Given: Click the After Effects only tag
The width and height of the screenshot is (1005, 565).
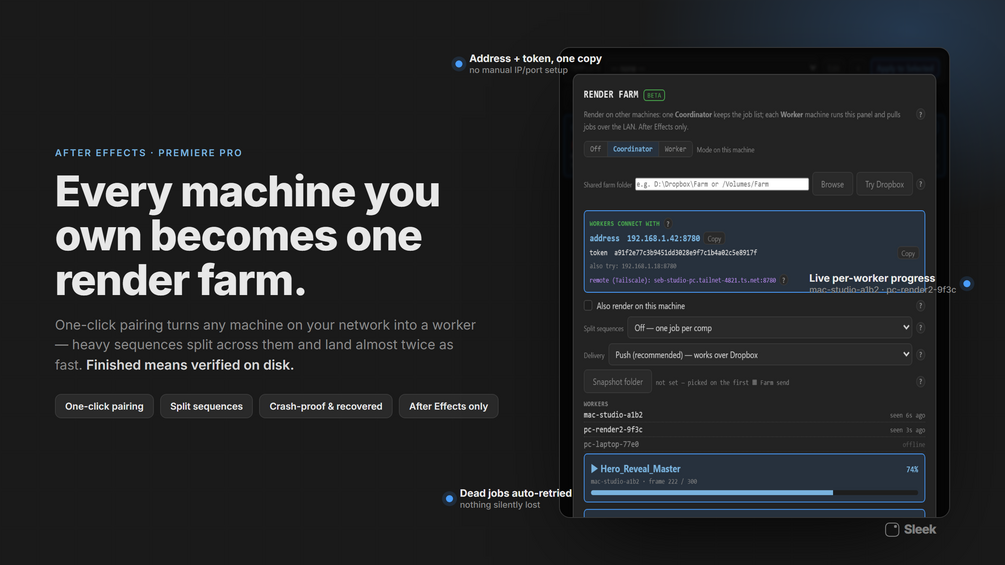Looking at the screenshot, I should tap(449, 406).
